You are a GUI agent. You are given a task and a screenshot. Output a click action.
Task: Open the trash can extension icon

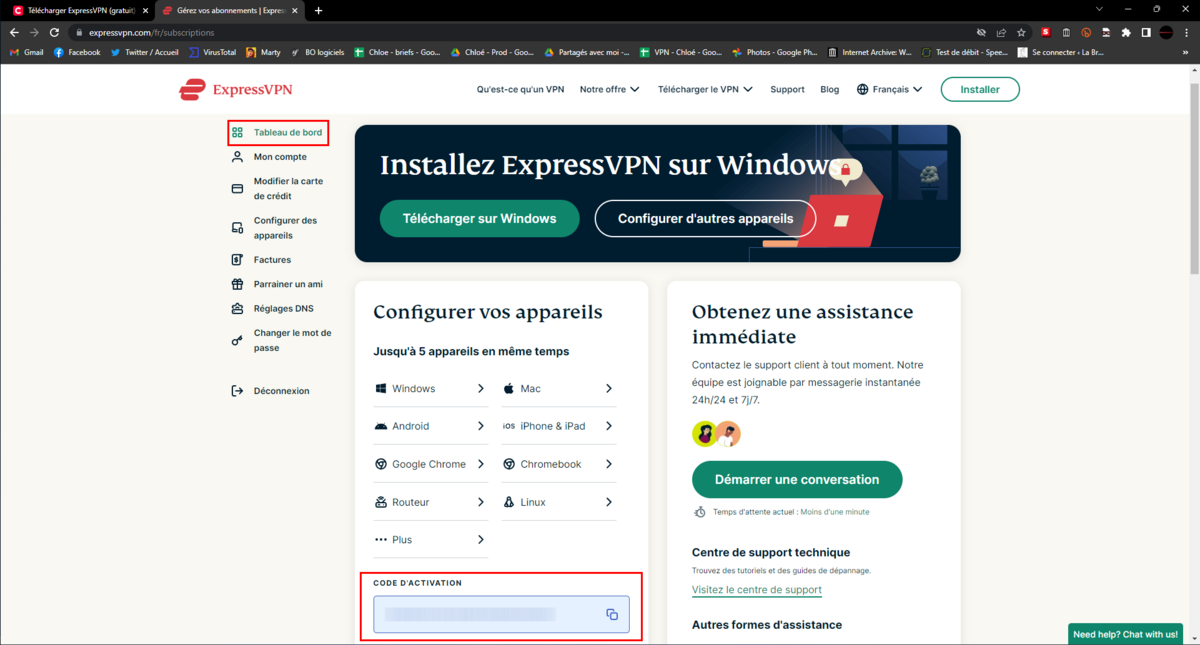[1066, 32]
